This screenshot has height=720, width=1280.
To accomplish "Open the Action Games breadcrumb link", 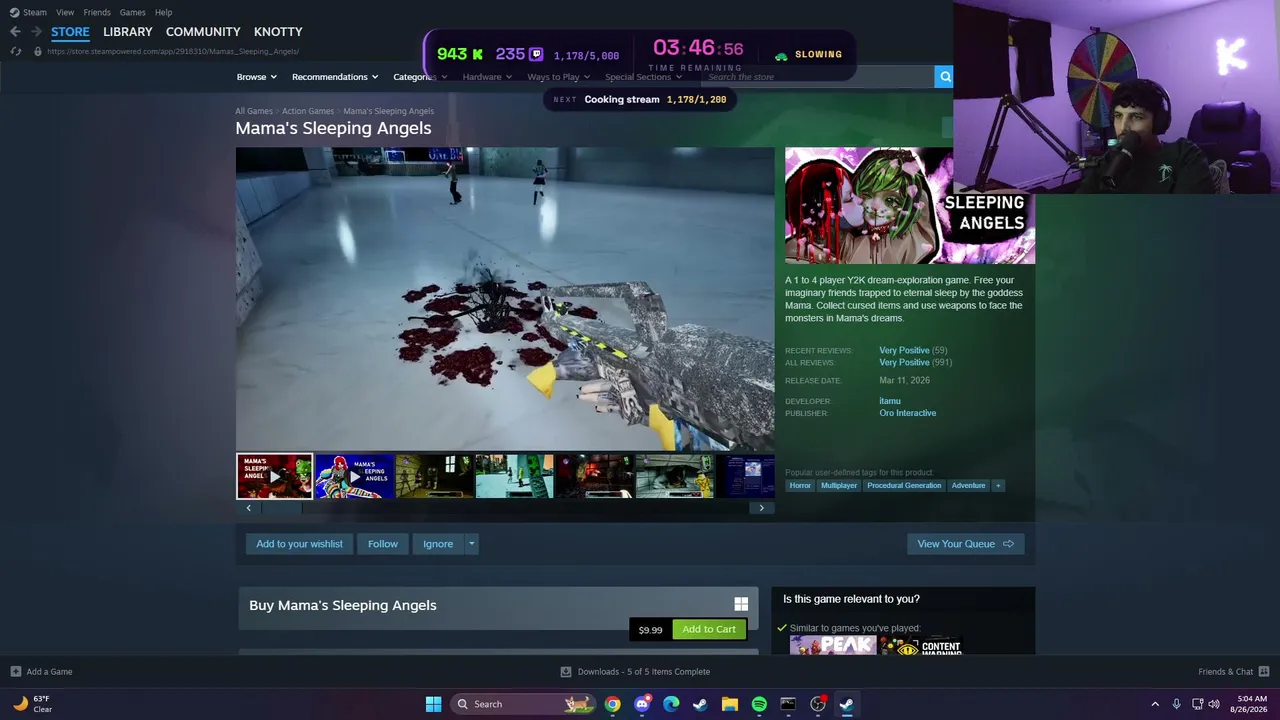I will pos(308,111).
